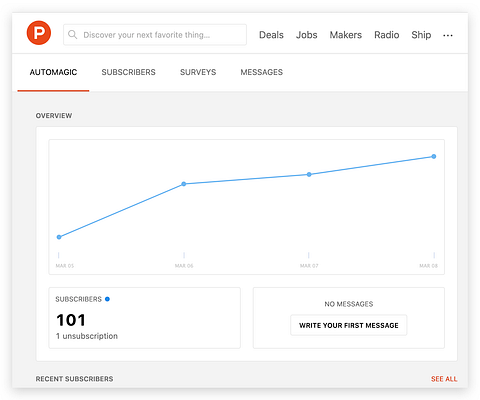Select the Mar 08 chart point
Screen dimensions: 480x400
tap(434, 156)
